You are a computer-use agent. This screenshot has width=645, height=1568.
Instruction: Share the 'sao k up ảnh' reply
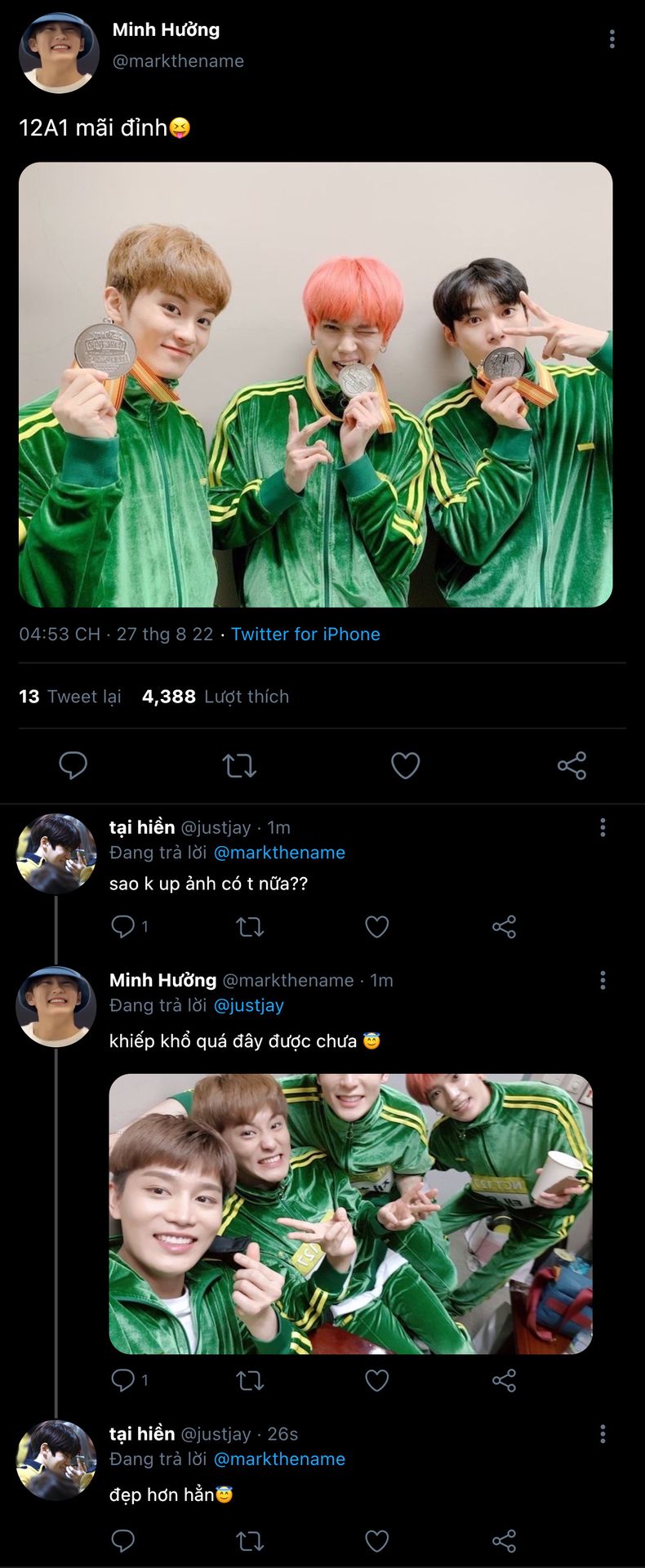504,926
